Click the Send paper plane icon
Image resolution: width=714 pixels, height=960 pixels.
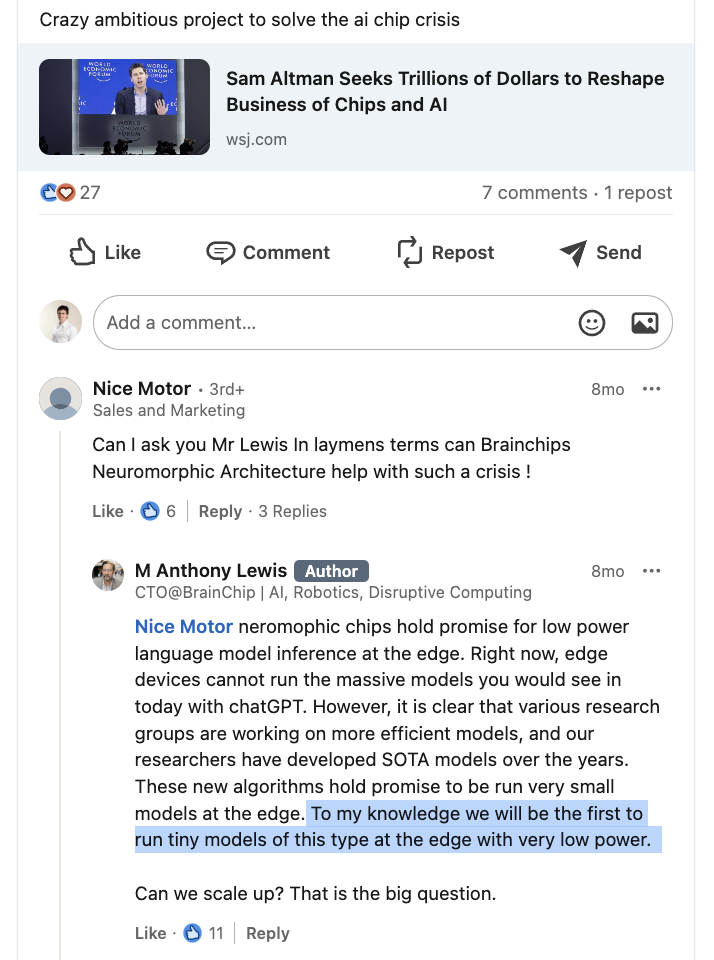[x=573, y=253]
